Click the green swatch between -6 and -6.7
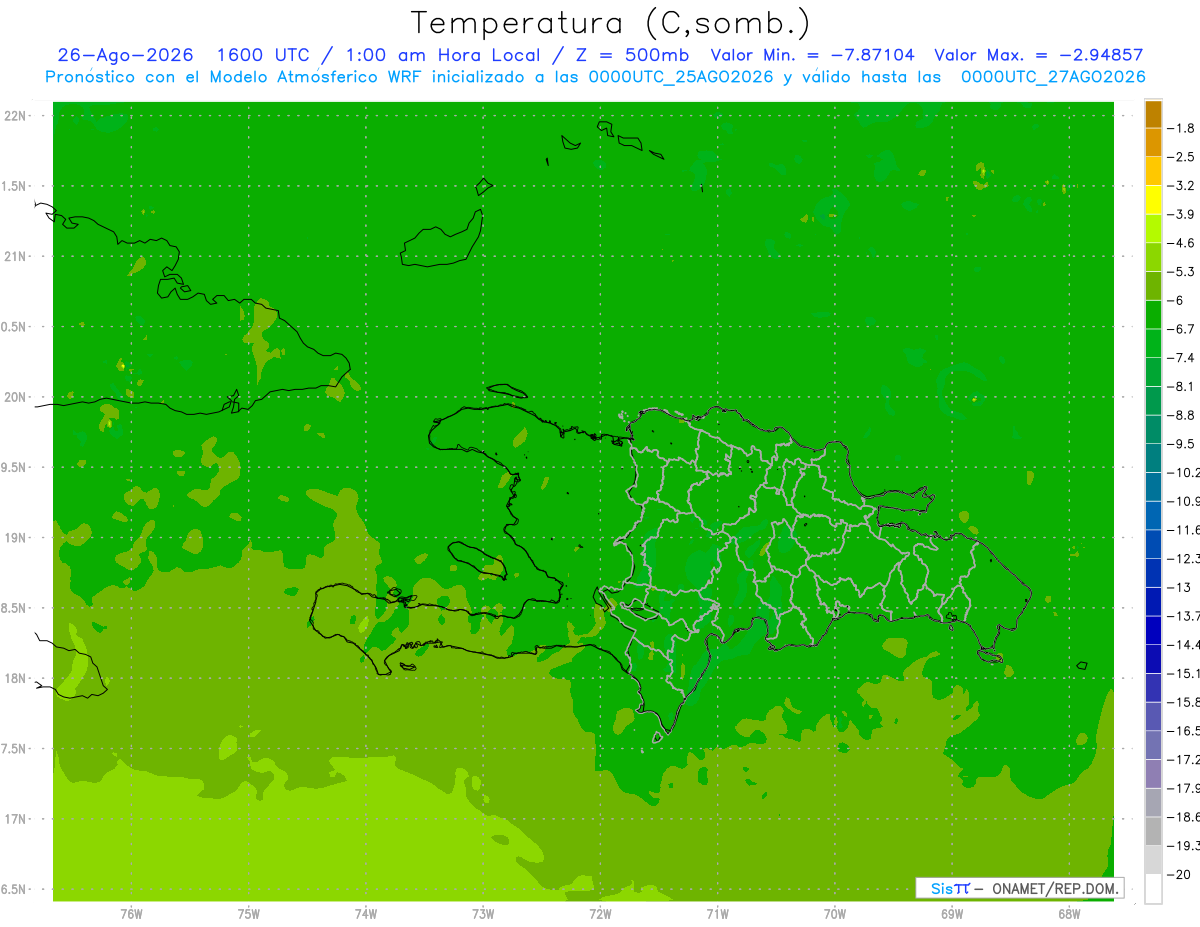 click(1153, 315)
